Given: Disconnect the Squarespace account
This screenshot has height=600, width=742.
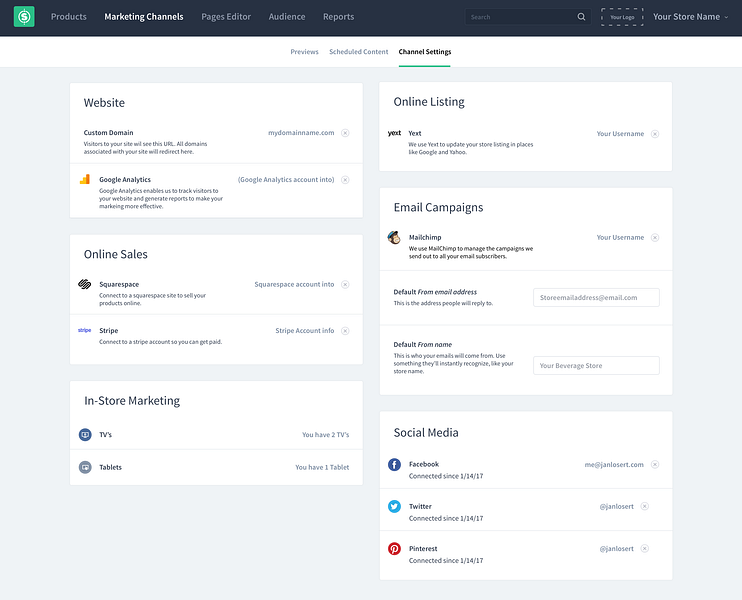Looking at the screenshot, I should click(x=345, y=284).
